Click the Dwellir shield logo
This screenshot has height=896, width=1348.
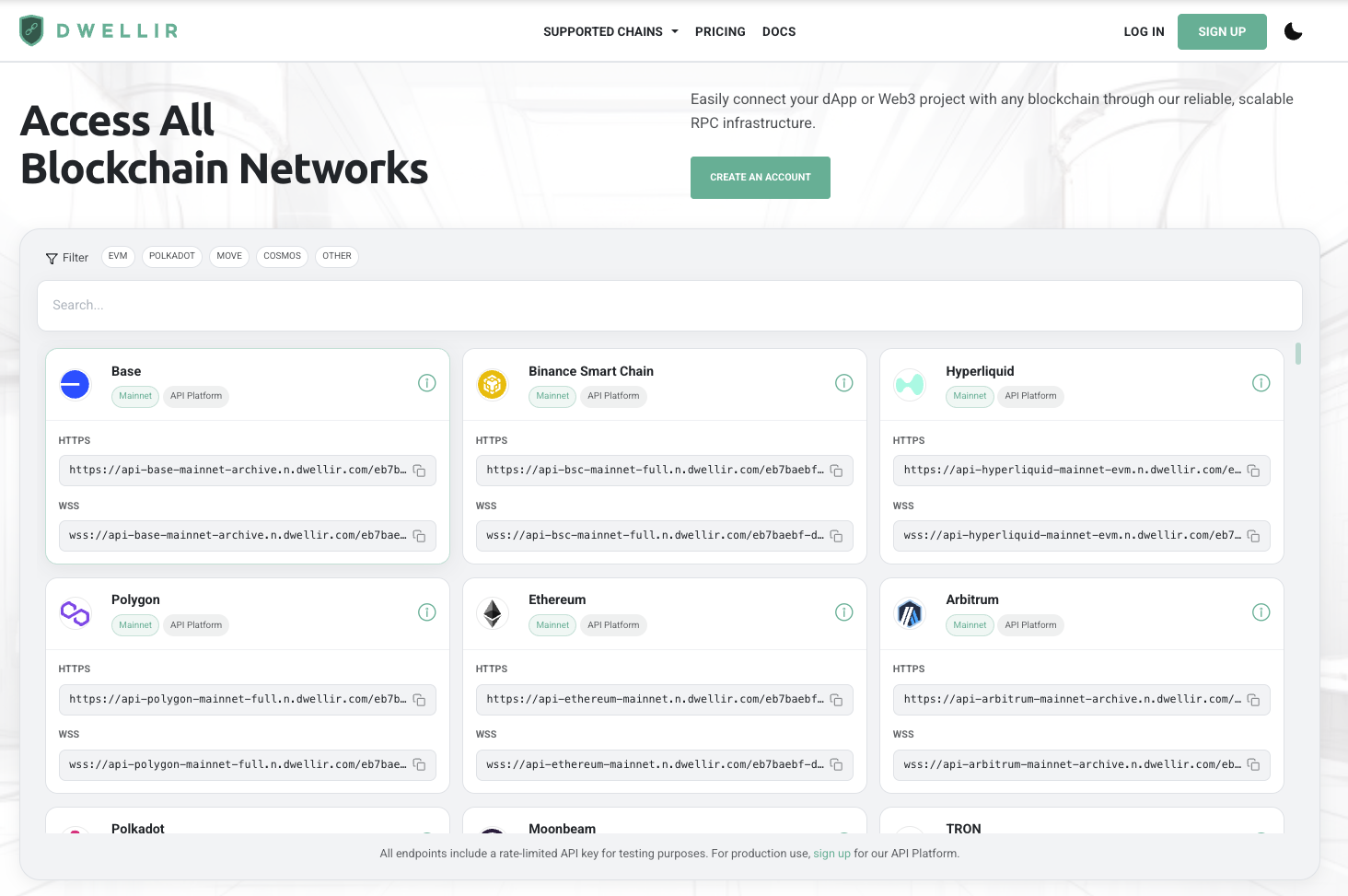[x=32, y=31]
